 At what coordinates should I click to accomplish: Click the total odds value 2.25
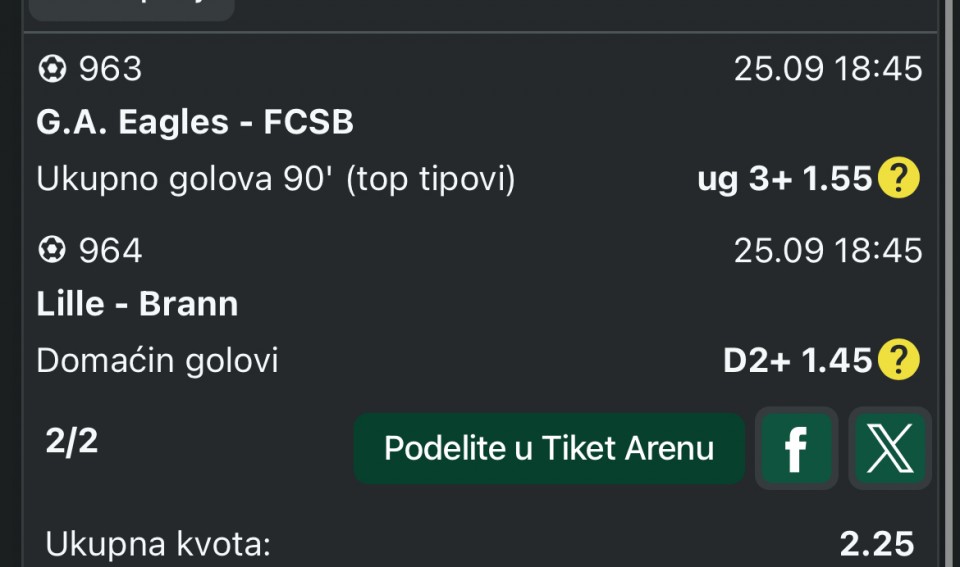tap(877, 544)
